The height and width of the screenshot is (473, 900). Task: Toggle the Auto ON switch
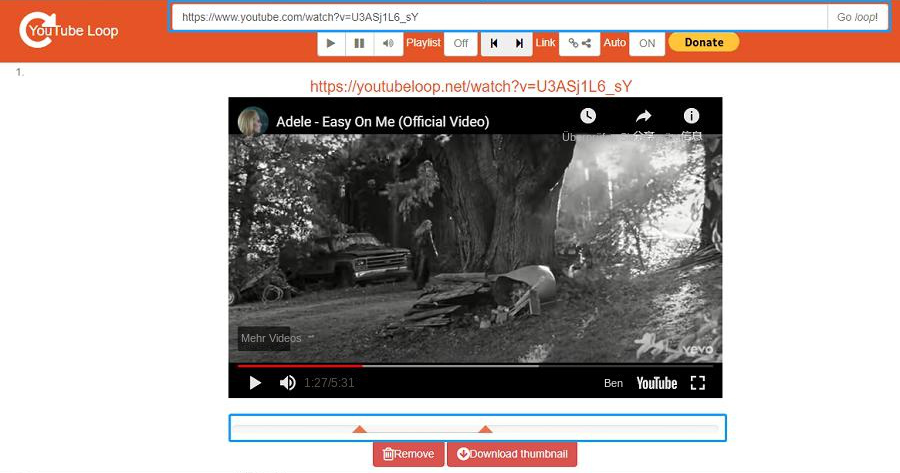(647, 43)
